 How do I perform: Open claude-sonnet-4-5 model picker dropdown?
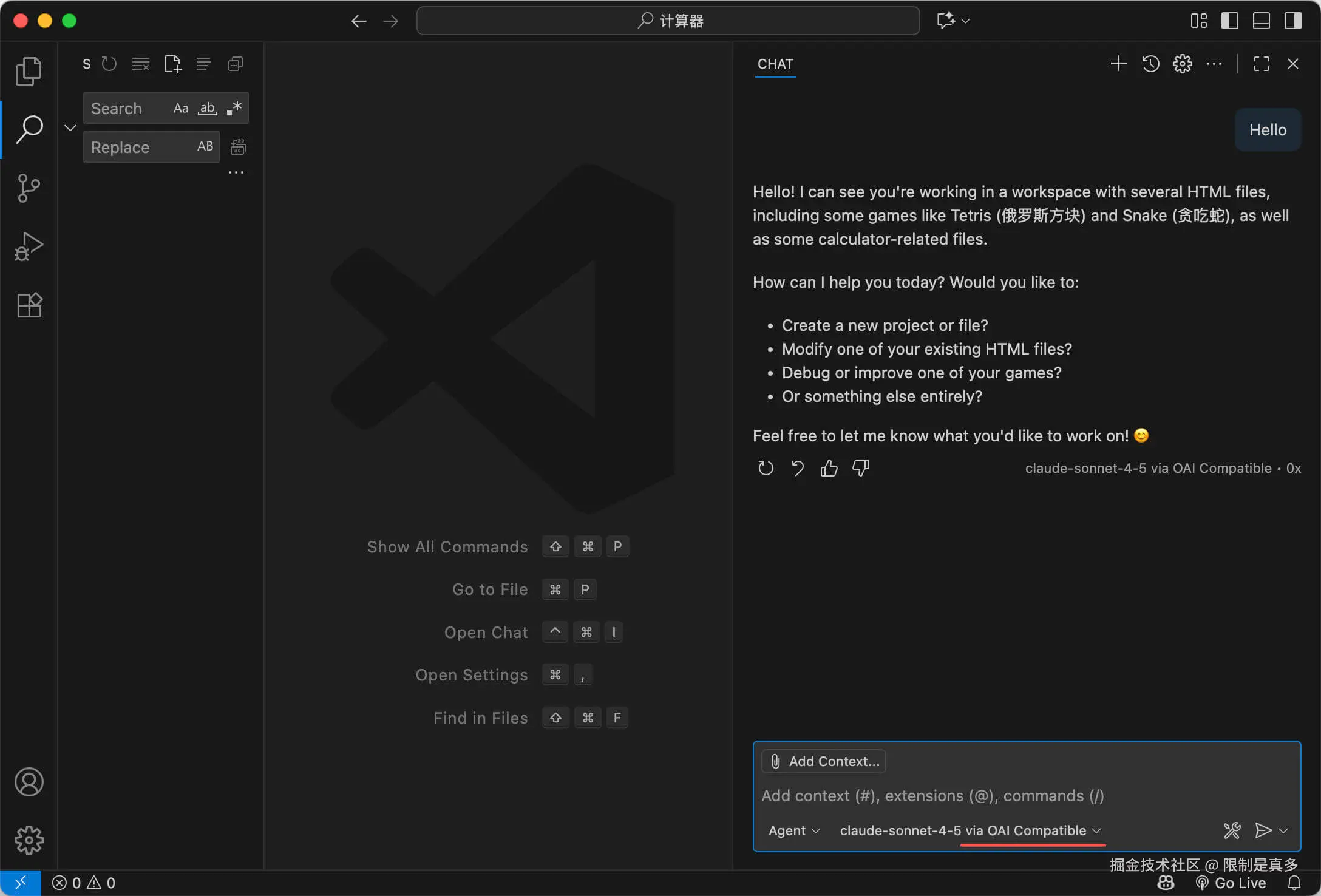[970, 830]
